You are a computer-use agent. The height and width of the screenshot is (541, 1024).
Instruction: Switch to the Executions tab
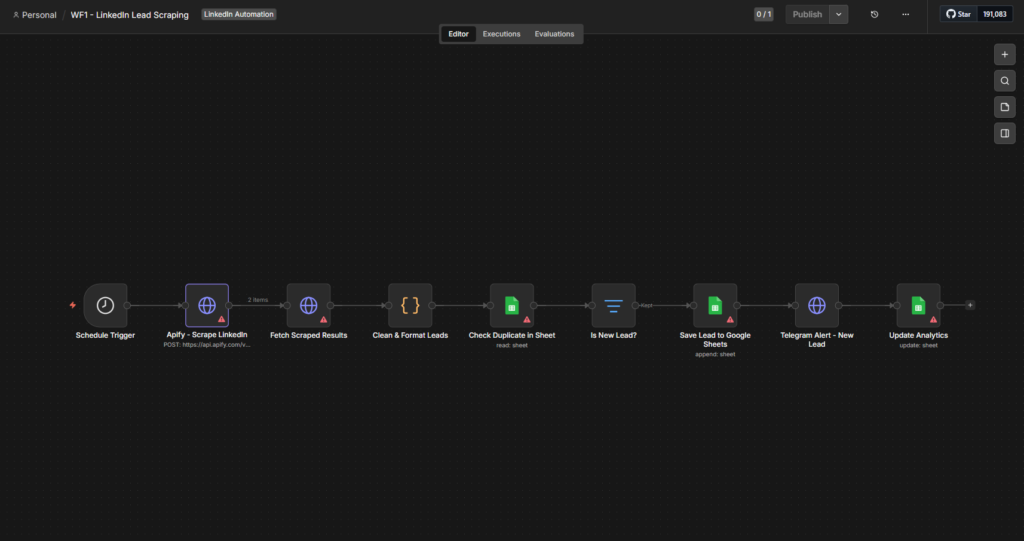point(502,34)
